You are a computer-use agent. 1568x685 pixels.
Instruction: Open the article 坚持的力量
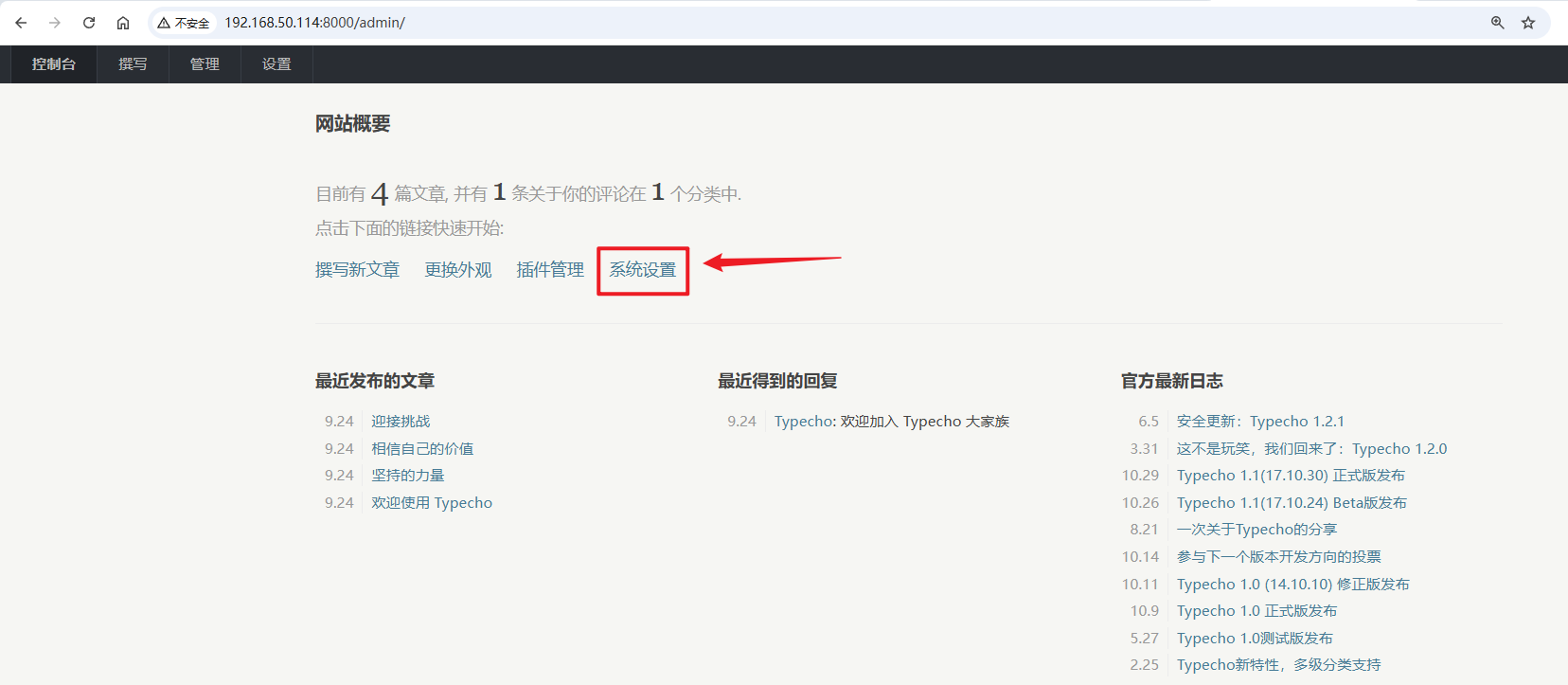click(x=408, y=476)
